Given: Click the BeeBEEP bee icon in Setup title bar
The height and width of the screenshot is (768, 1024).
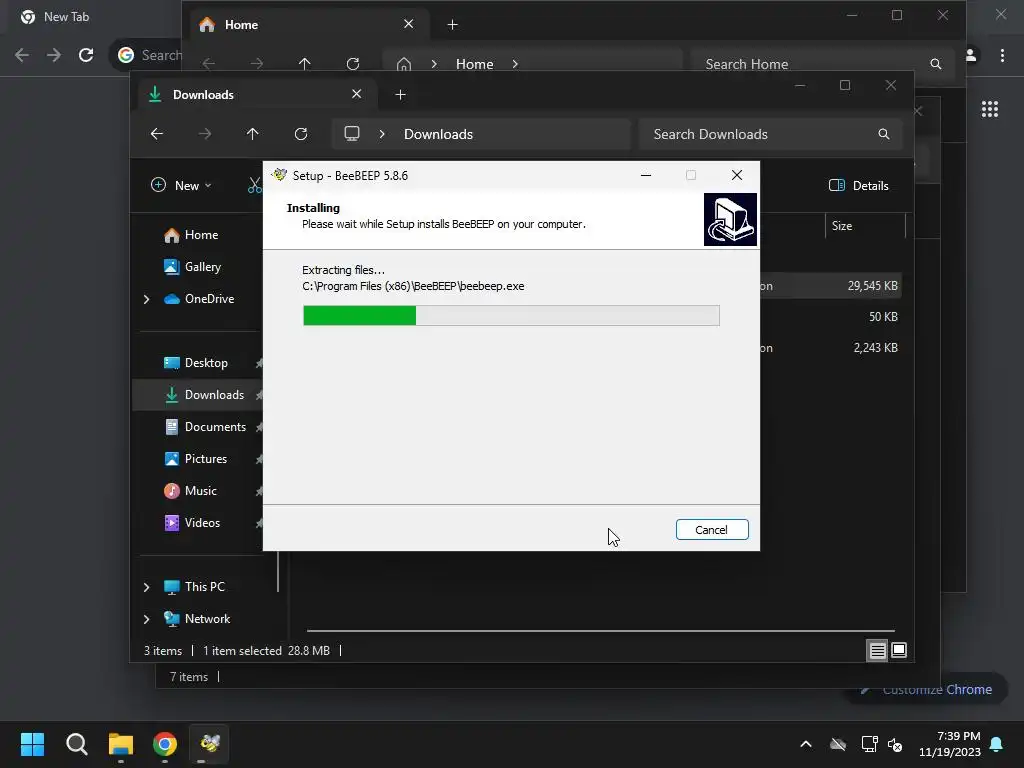Looking at the screenshot, I should click(x=280, y=175).
